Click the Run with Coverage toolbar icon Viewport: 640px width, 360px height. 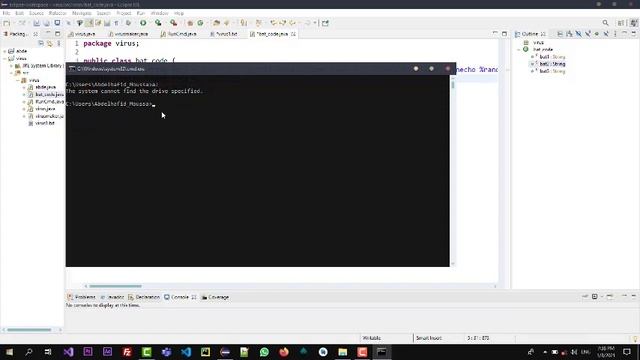pos(158,23)
